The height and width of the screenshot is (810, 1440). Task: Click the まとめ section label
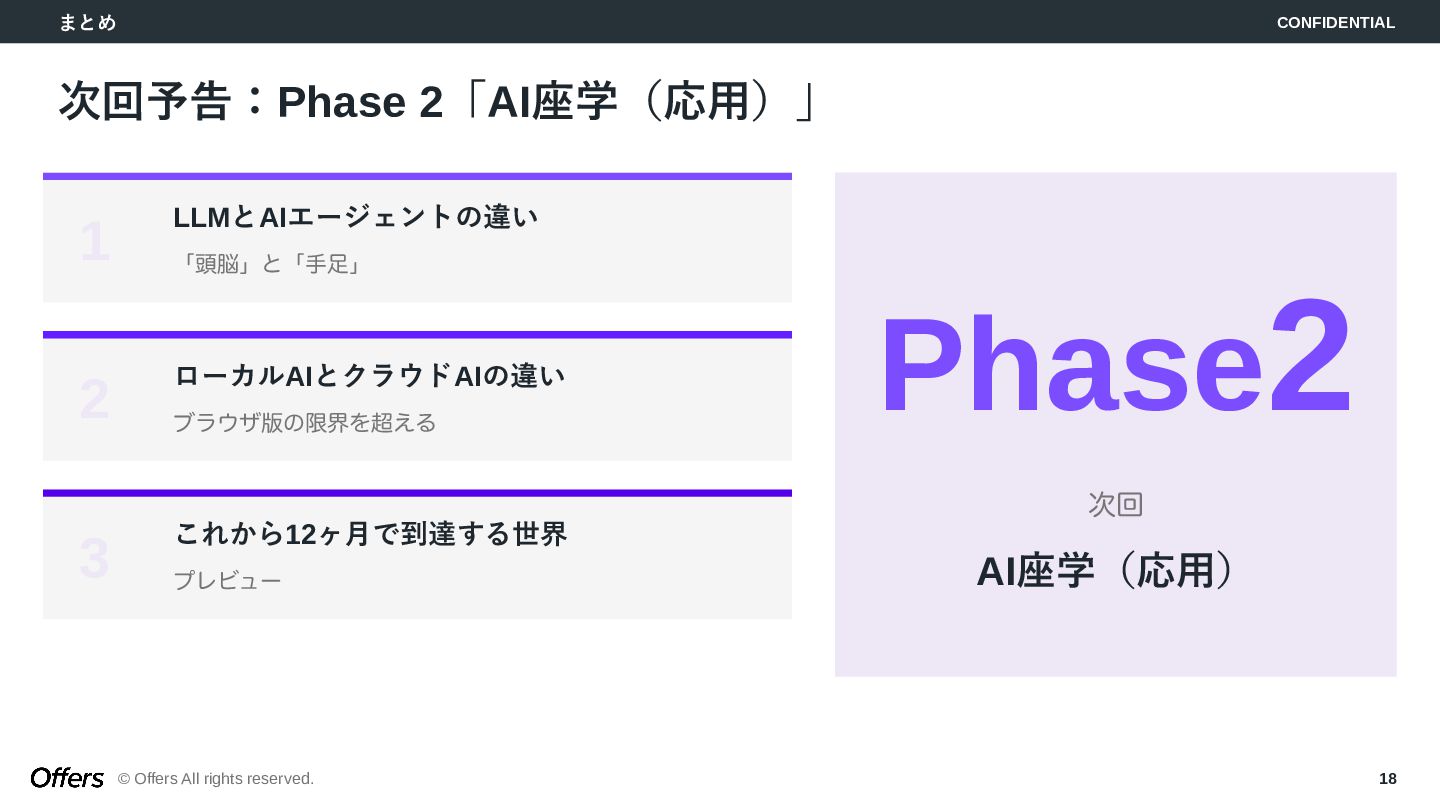point(88,22)
